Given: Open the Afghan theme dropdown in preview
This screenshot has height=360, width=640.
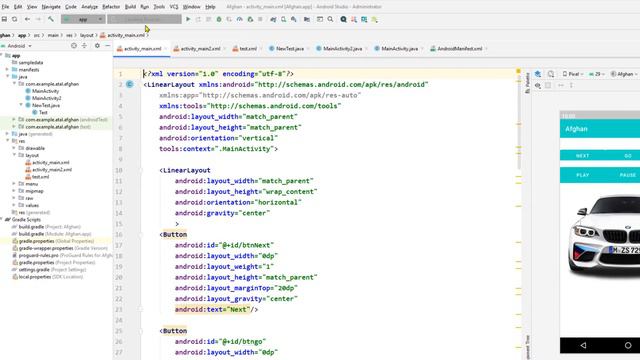Looking at the screenshot, I should point(624,74).
